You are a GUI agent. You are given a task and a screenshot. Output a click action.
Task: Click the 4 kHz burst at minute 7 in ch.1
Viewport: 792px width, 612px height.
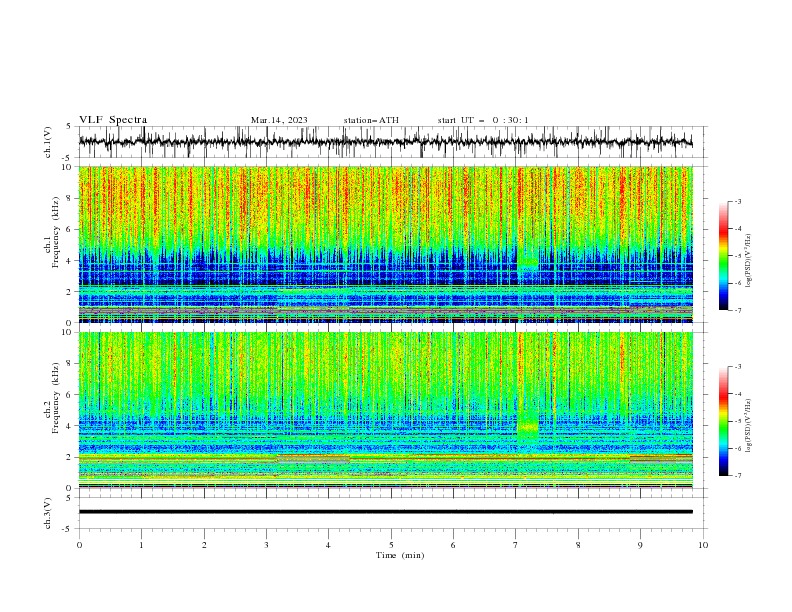[528, 262]
